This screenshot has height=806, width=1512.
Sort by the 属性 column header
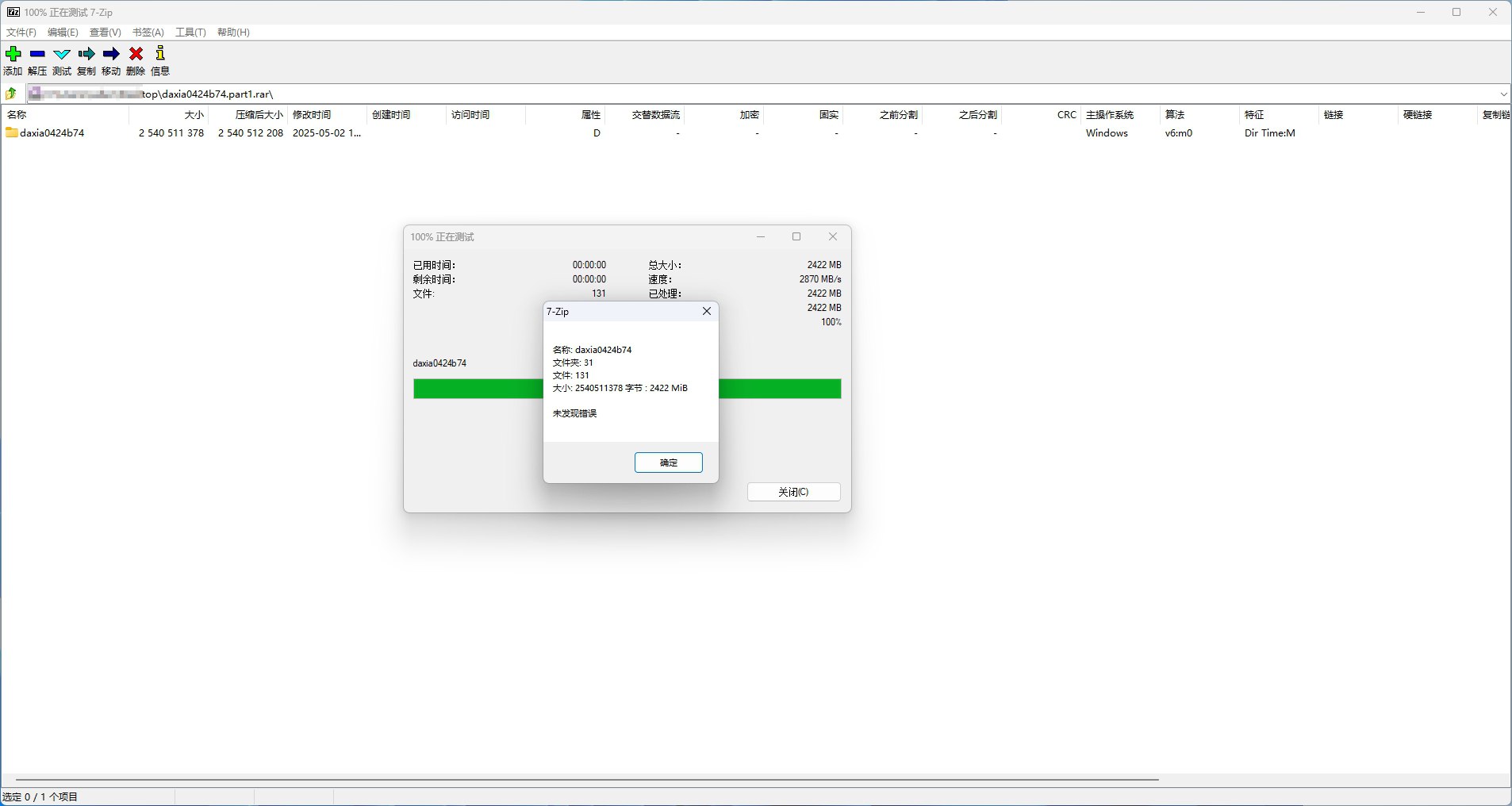(x=565, y=115)
